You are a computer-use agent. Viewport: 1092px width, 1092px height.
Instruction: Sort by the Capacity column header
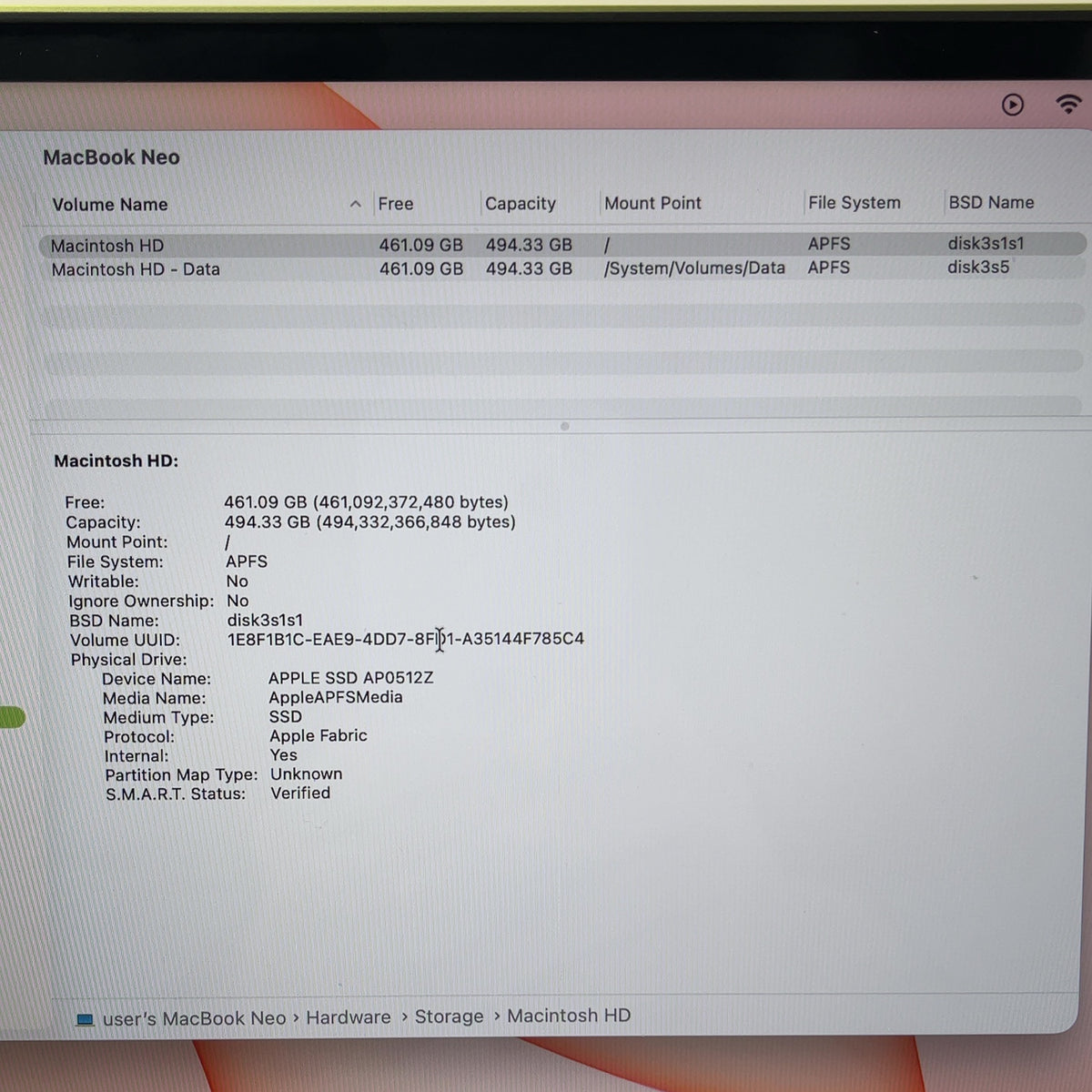click(x=521, y=204)
